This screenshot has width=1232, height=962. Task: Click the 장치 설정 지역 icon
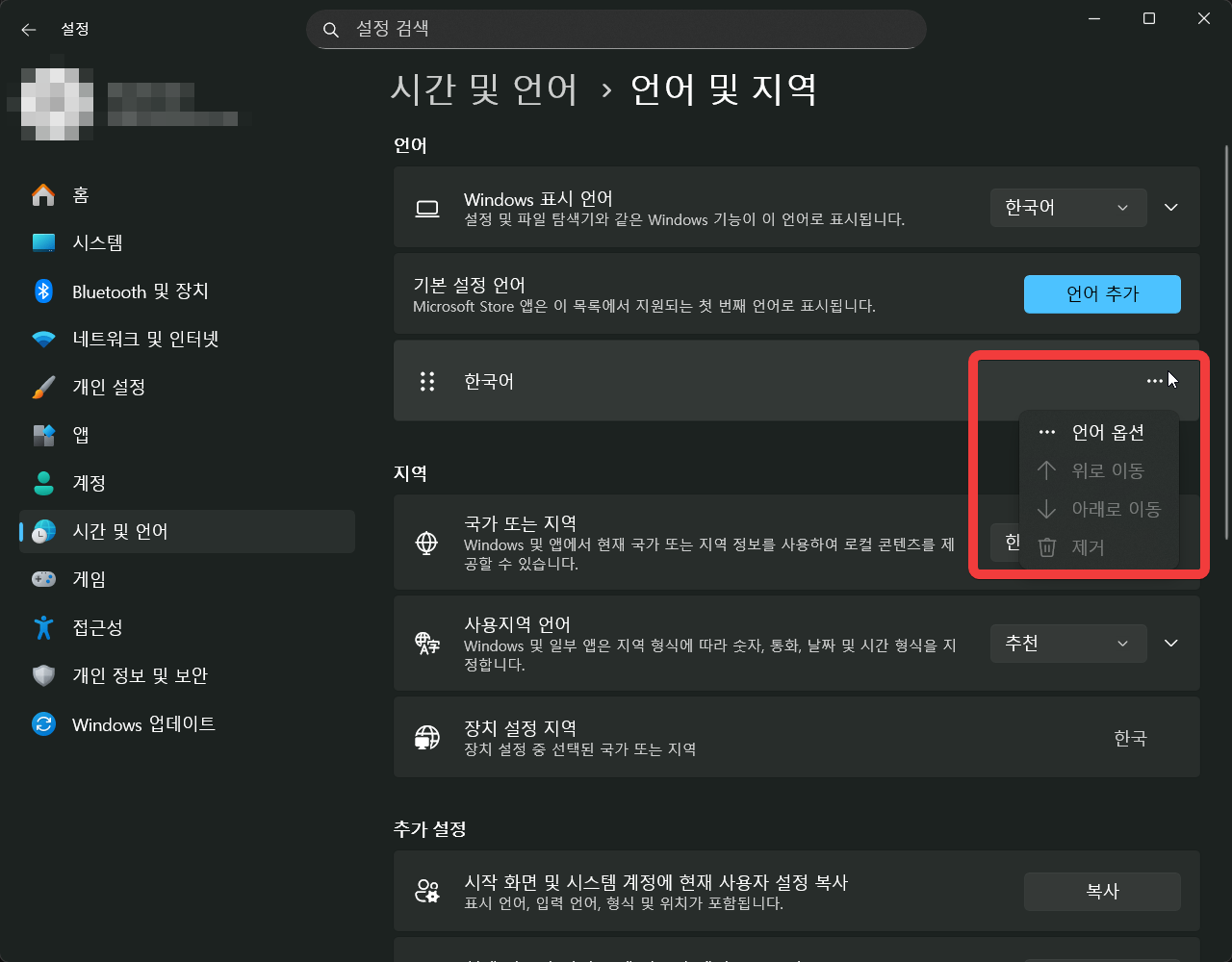[426, 737]
